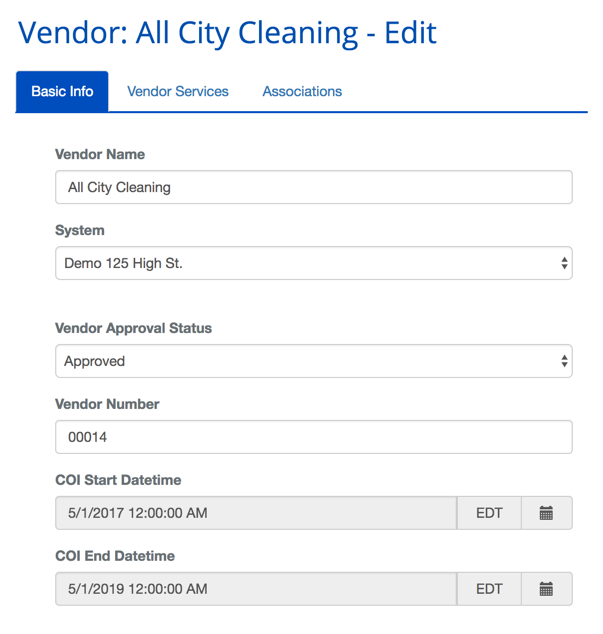Click the EDT timezone button for COI Start
Screen dimensions: 603x634
(x=489, y=513)
